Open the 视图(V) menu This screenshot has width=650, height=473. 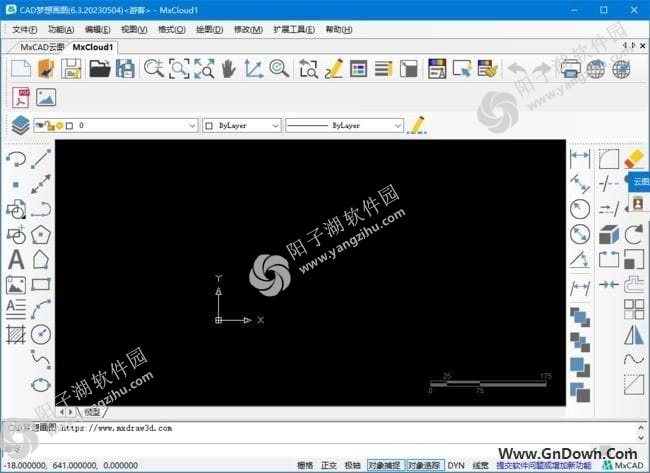coord(134,29)
